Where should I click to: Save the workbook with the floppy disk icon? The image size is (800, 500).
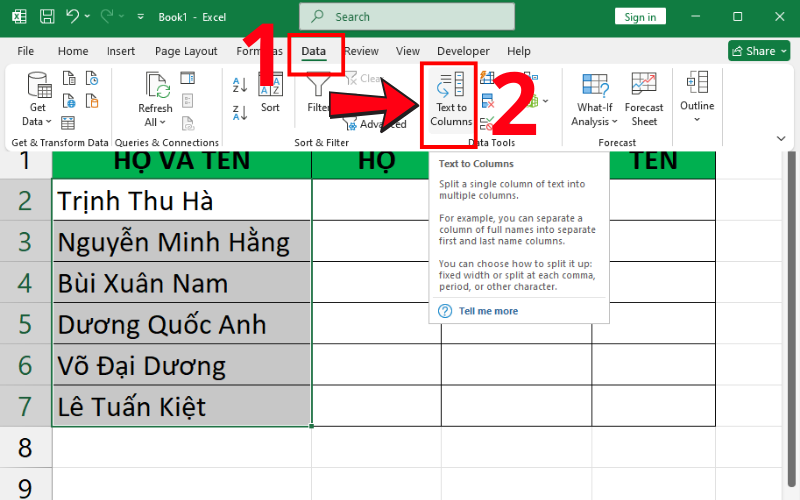(x=47, y=17)
